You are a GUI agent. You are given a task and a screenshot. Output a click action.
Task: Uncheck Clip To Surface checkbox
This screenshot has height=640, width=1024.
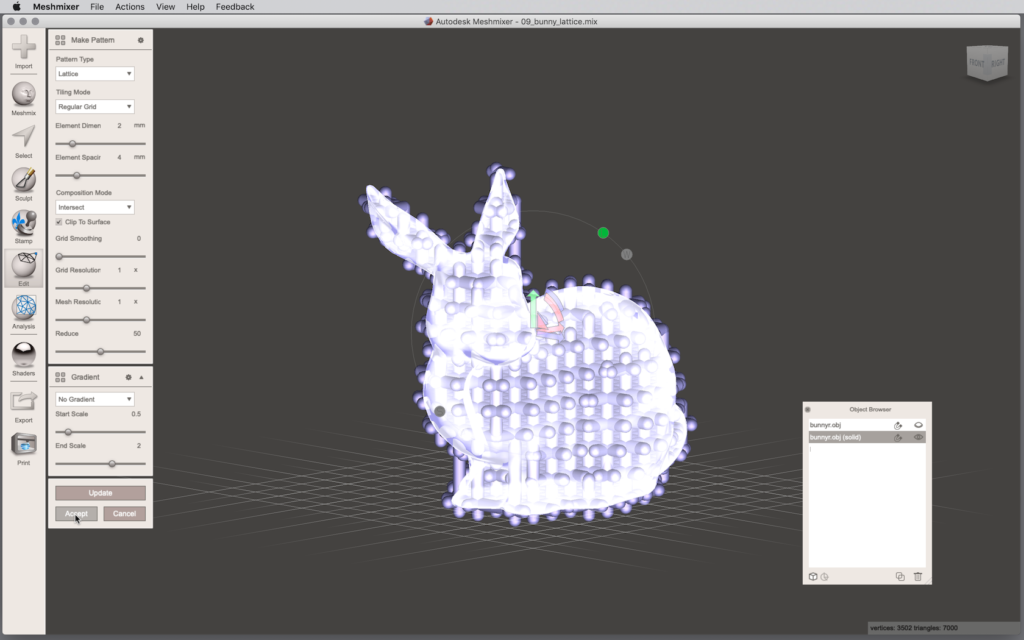pyautogui.click(x=59, y=221)
